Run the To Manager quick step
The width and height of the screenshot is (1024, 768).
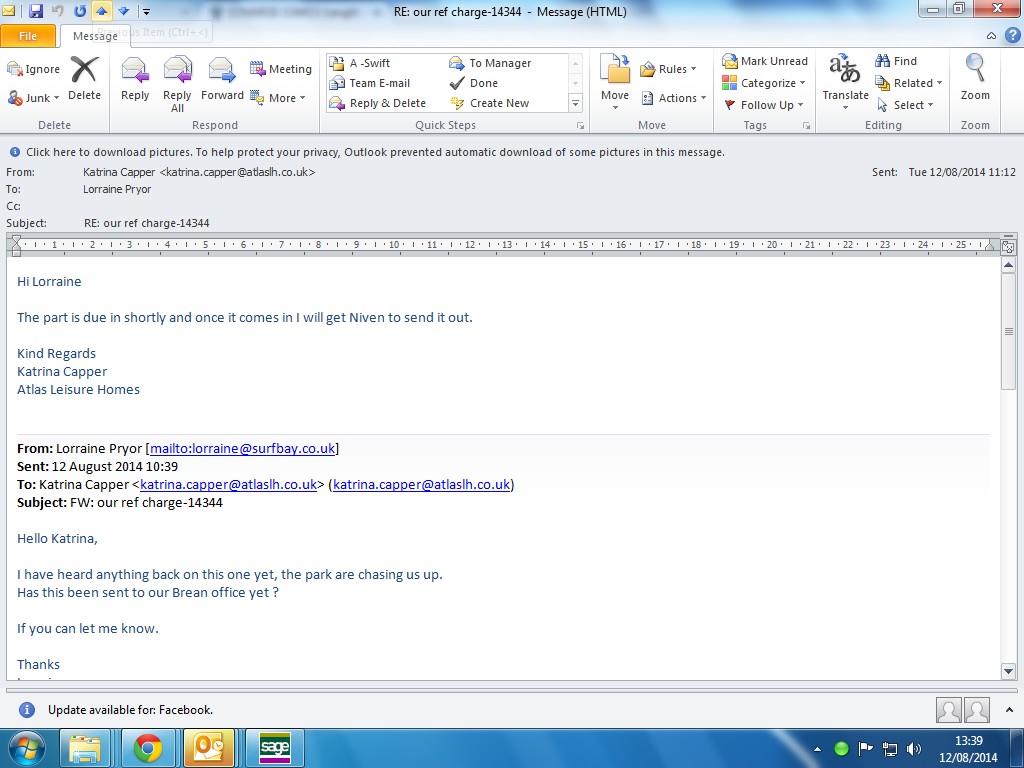(x=490, y=63)
